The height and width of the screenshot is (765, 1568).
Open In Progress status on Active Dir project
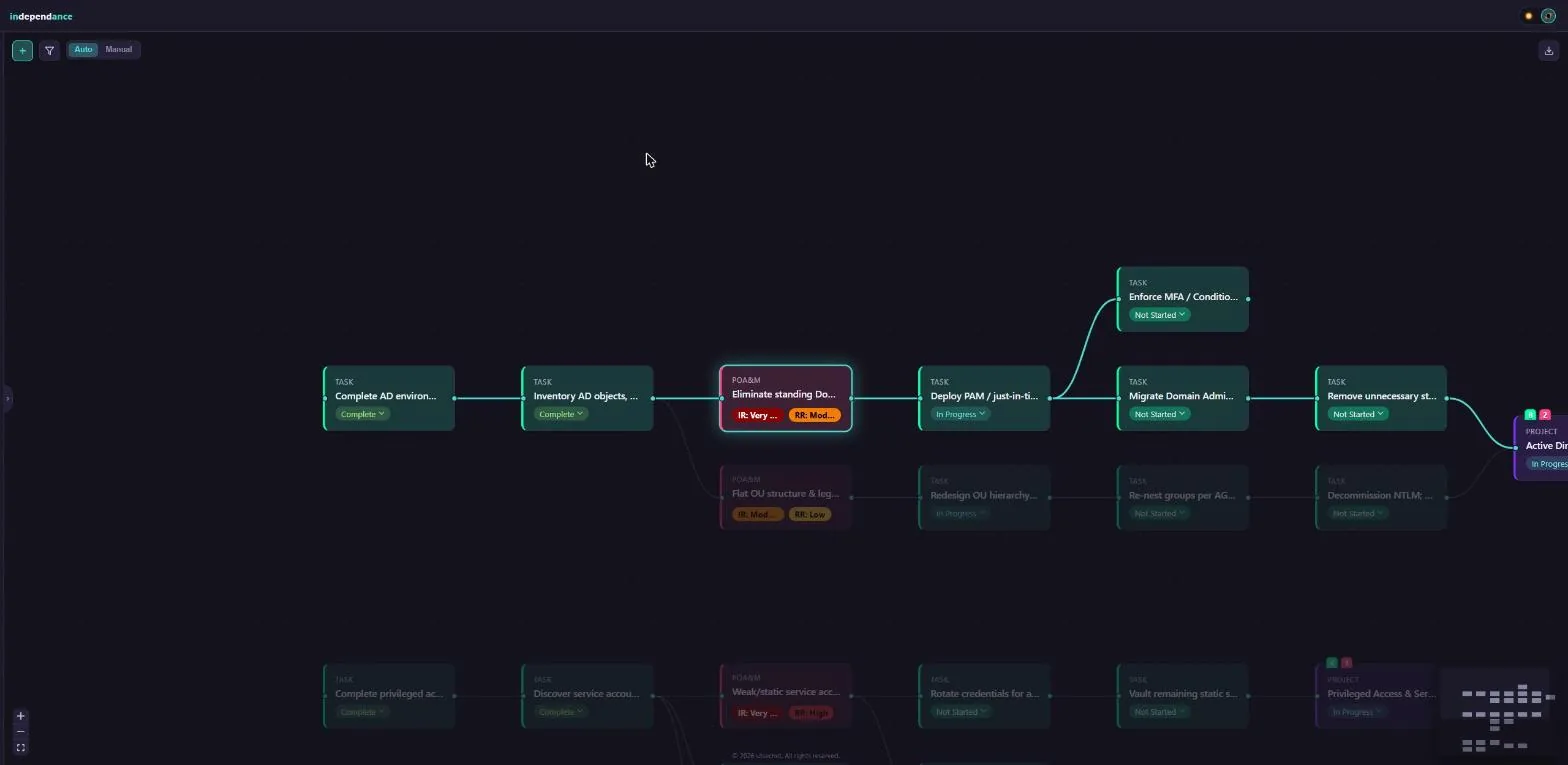(1548, 464)
